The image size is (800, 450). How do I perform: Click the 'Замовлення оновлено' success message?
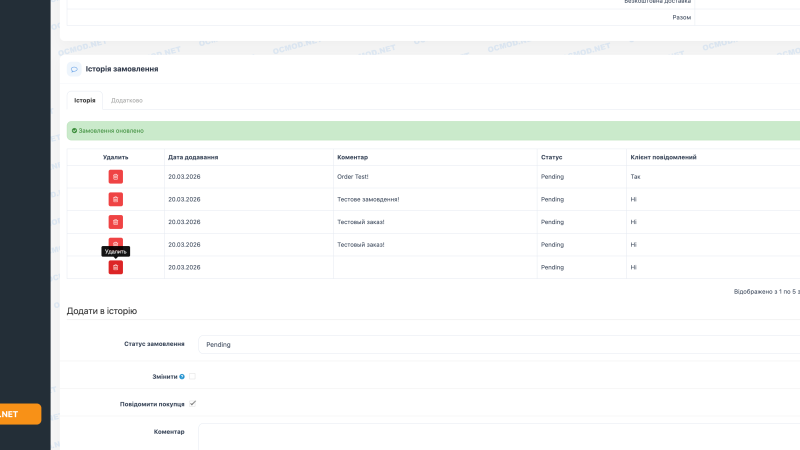(x=111, y=131)
